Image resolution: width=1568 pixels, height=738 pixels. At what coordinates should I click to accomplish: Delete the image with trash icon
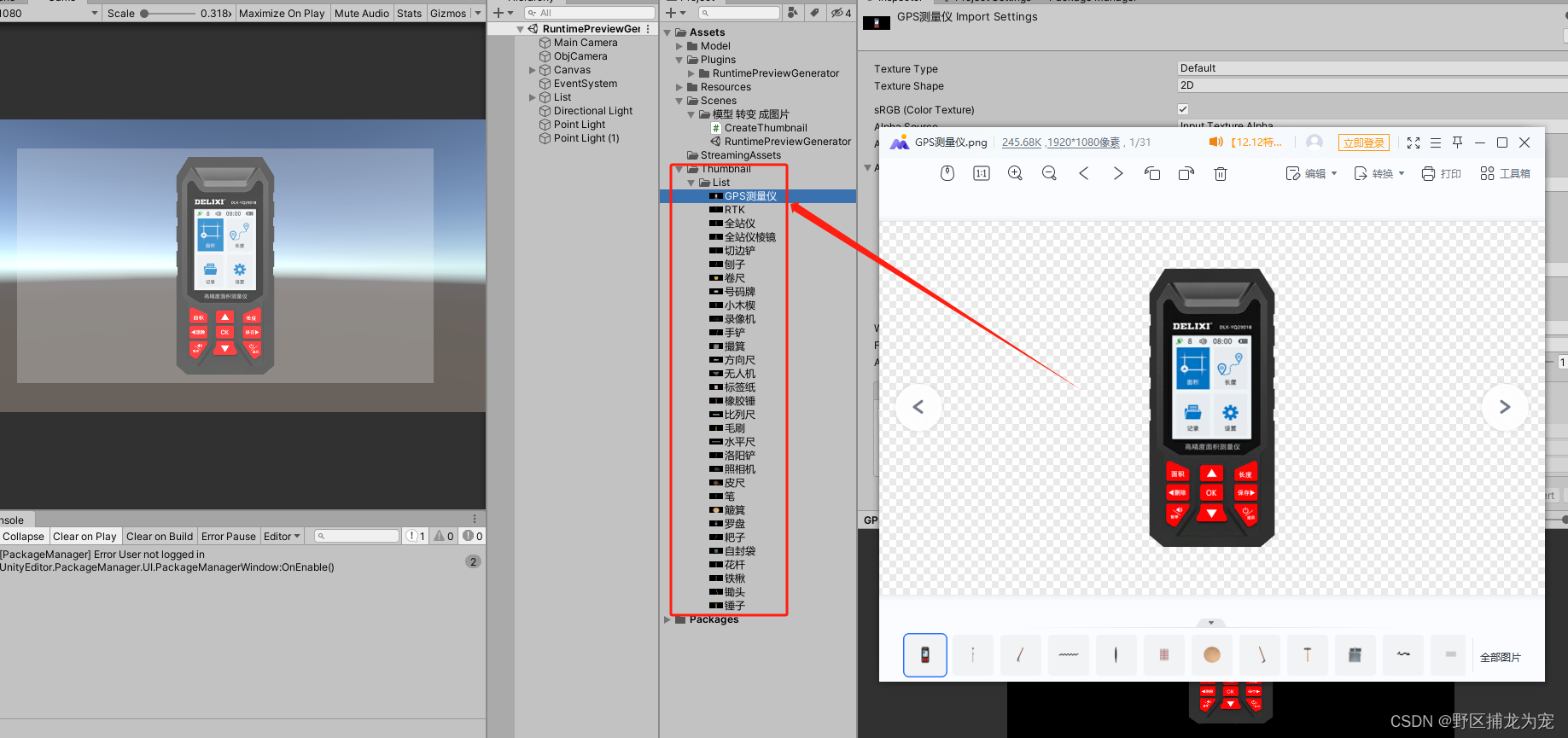coord(1221,173)
